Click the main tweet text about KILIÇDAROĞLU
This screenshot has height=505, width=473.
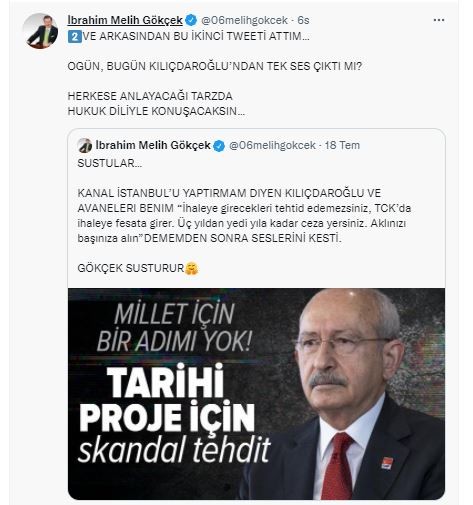coord(215,66)
